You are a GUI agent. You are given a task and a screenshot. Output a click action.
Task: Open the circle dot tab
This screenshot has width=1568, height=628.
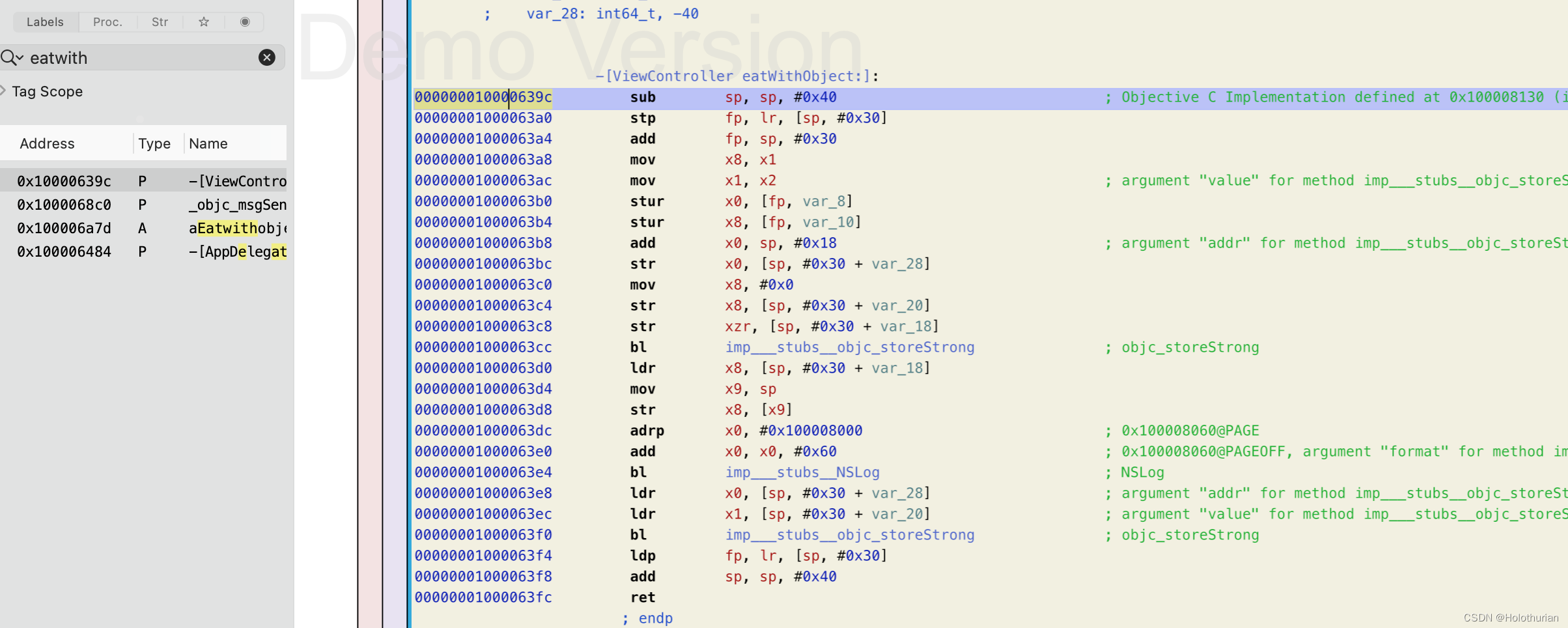[x=245, y=21]
